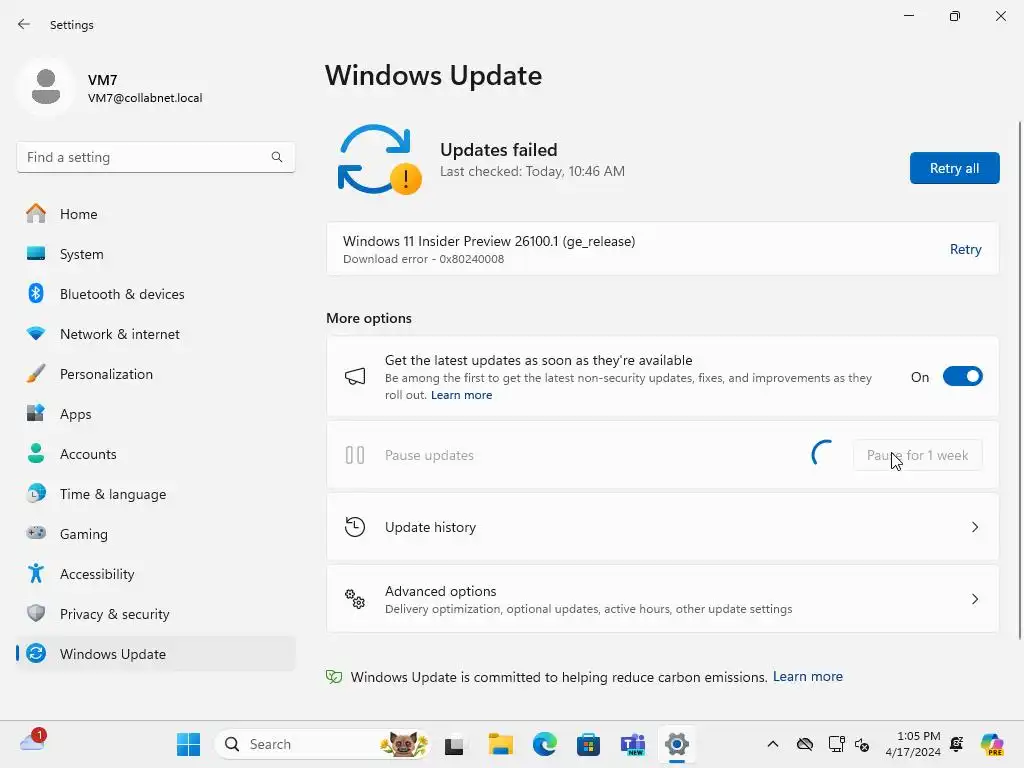Click Retry for Insider Preview 26100.1

coord(965,249)
